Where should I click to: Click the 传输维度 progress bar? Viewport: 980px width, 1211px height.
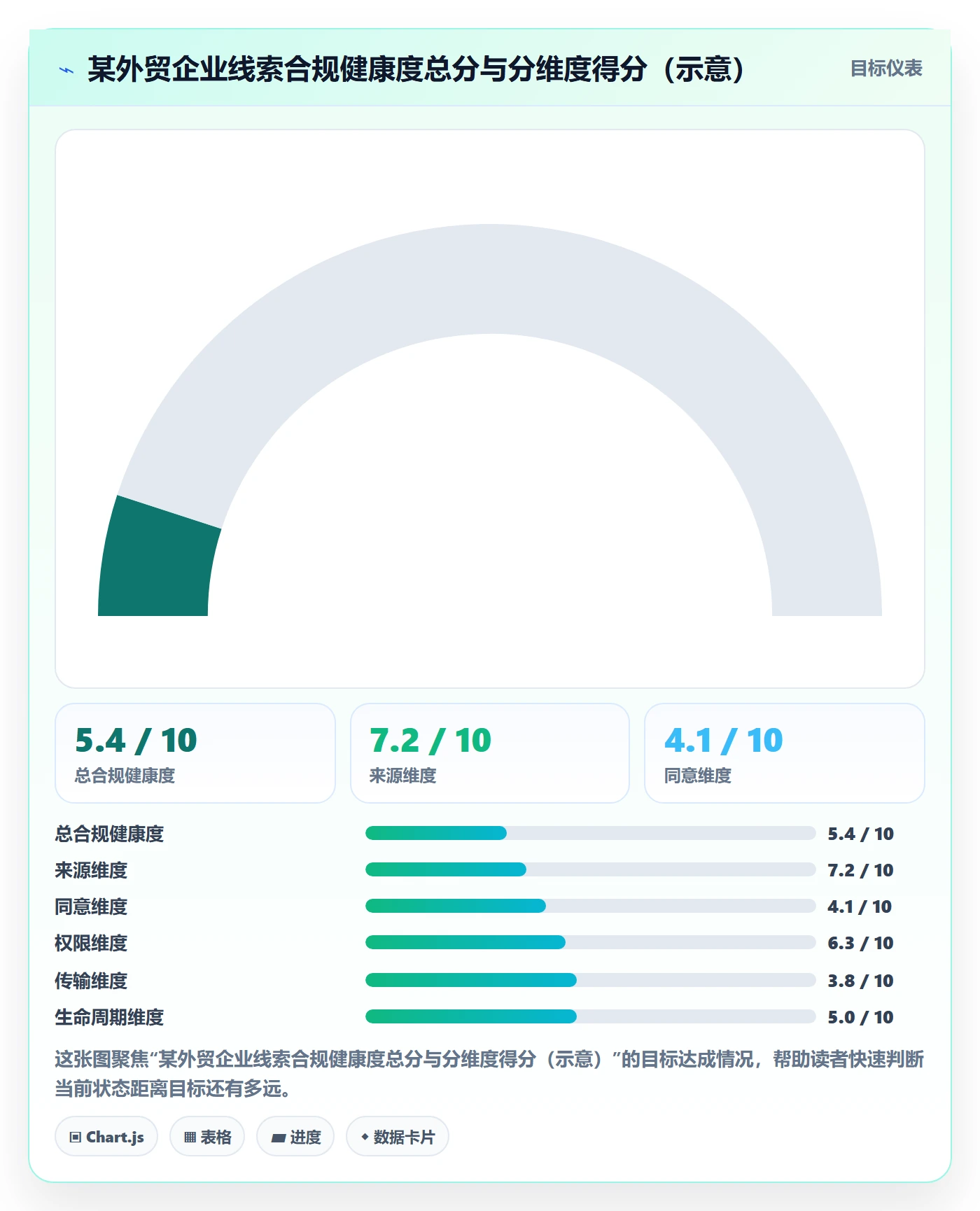tap(590, 980)
